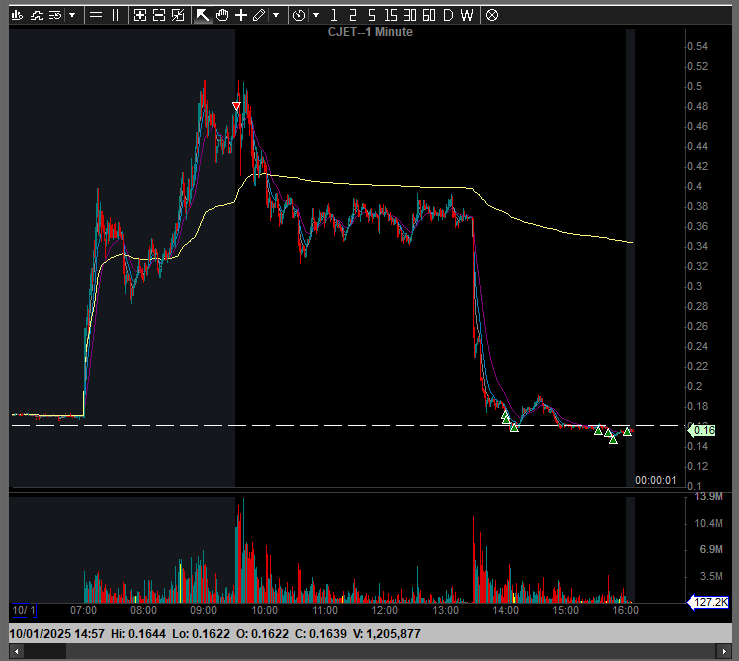Select the horizontal line tool
The height and width of the screenshot is (661, 739).
click(x=96, y=16)
